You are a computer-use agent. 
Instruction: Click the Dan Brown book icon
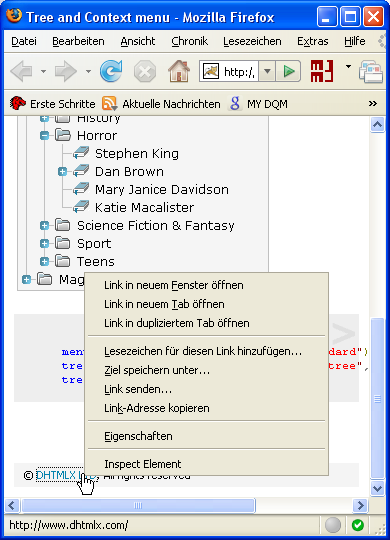click(81, 171)
